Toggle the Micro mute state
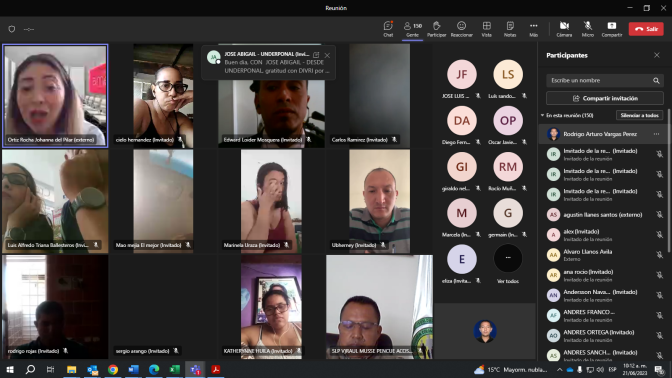This screenshot has height=378, width=672. (x=588, y=29)
